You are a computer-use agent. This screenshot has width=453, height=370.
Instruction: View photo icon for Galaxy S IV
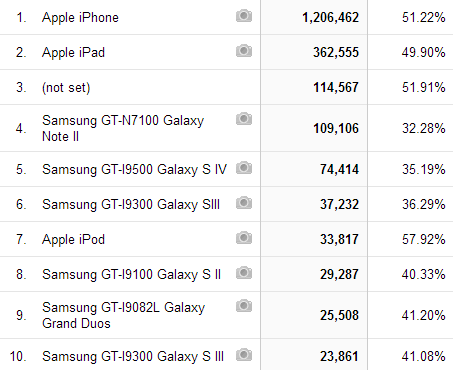tap(244, 168)
